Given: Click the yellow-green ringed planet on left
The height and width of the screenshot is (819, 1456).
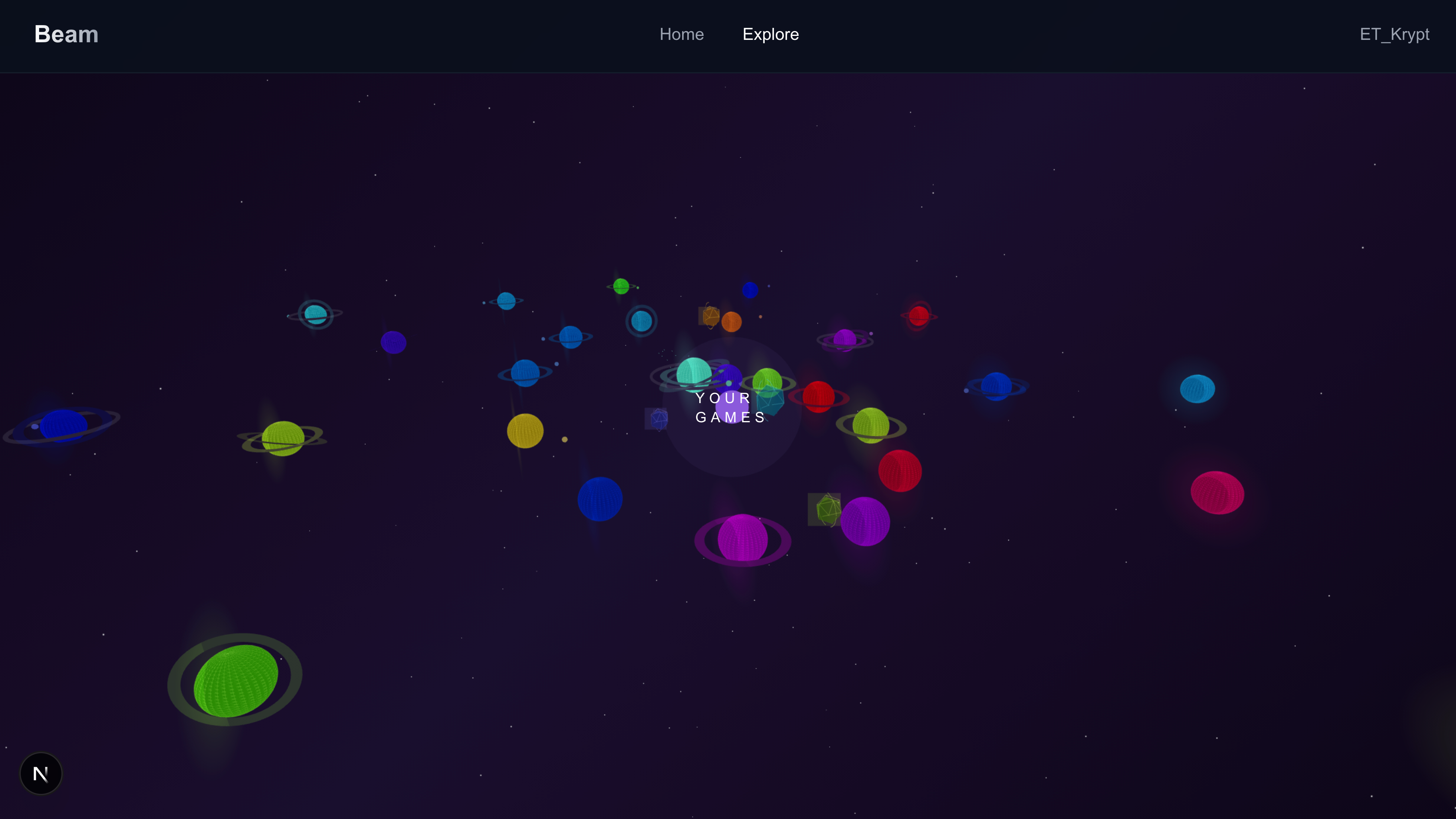Looking at the screenshot, I should click(282, 438).
